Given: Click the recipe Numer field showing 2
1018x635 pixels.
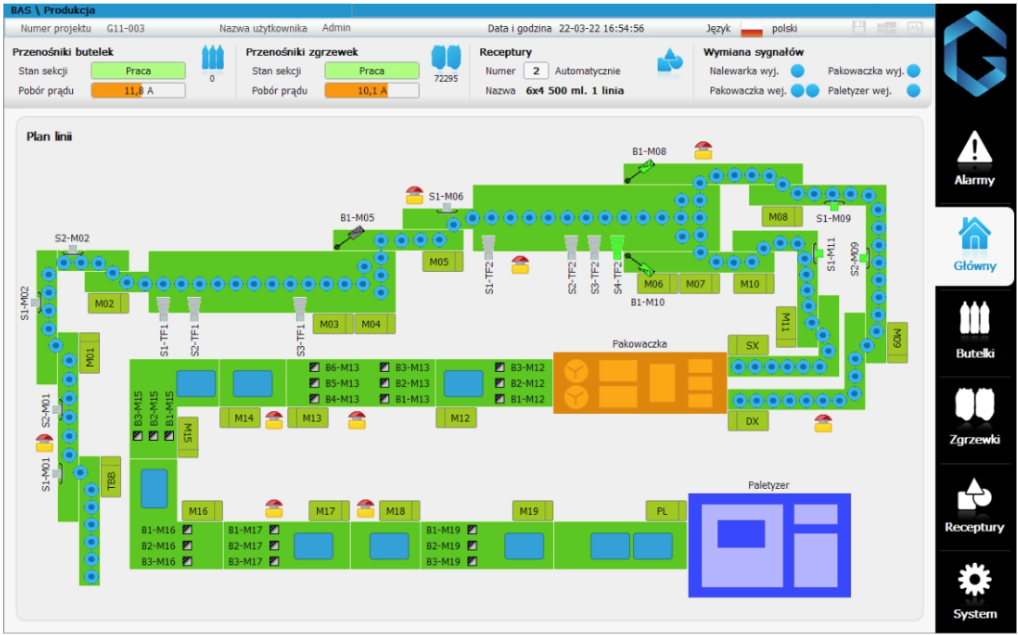Looking at the screenshot, I should point(536,71).
